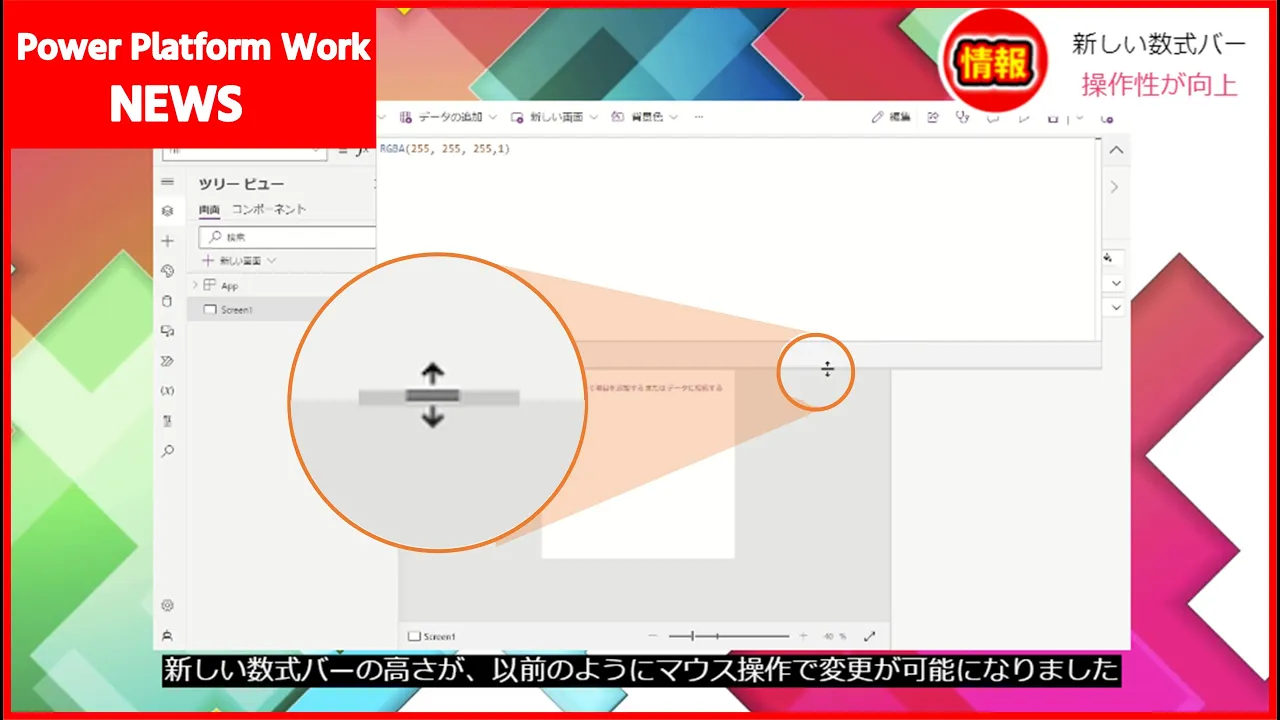
Task: Switch to the Screens tab
Action: 209,209
